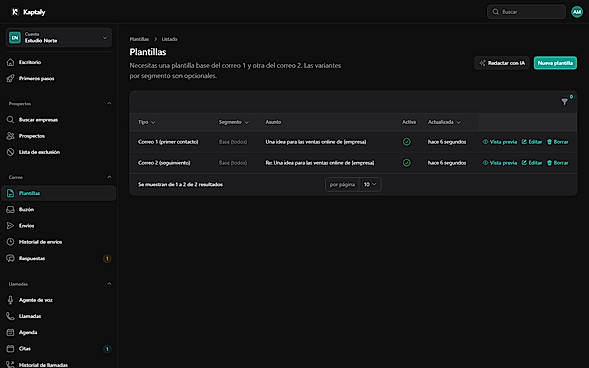
Task: Collapse the Llamadas sidebar section
Action: pyautogui.click(x=109, y=284)
